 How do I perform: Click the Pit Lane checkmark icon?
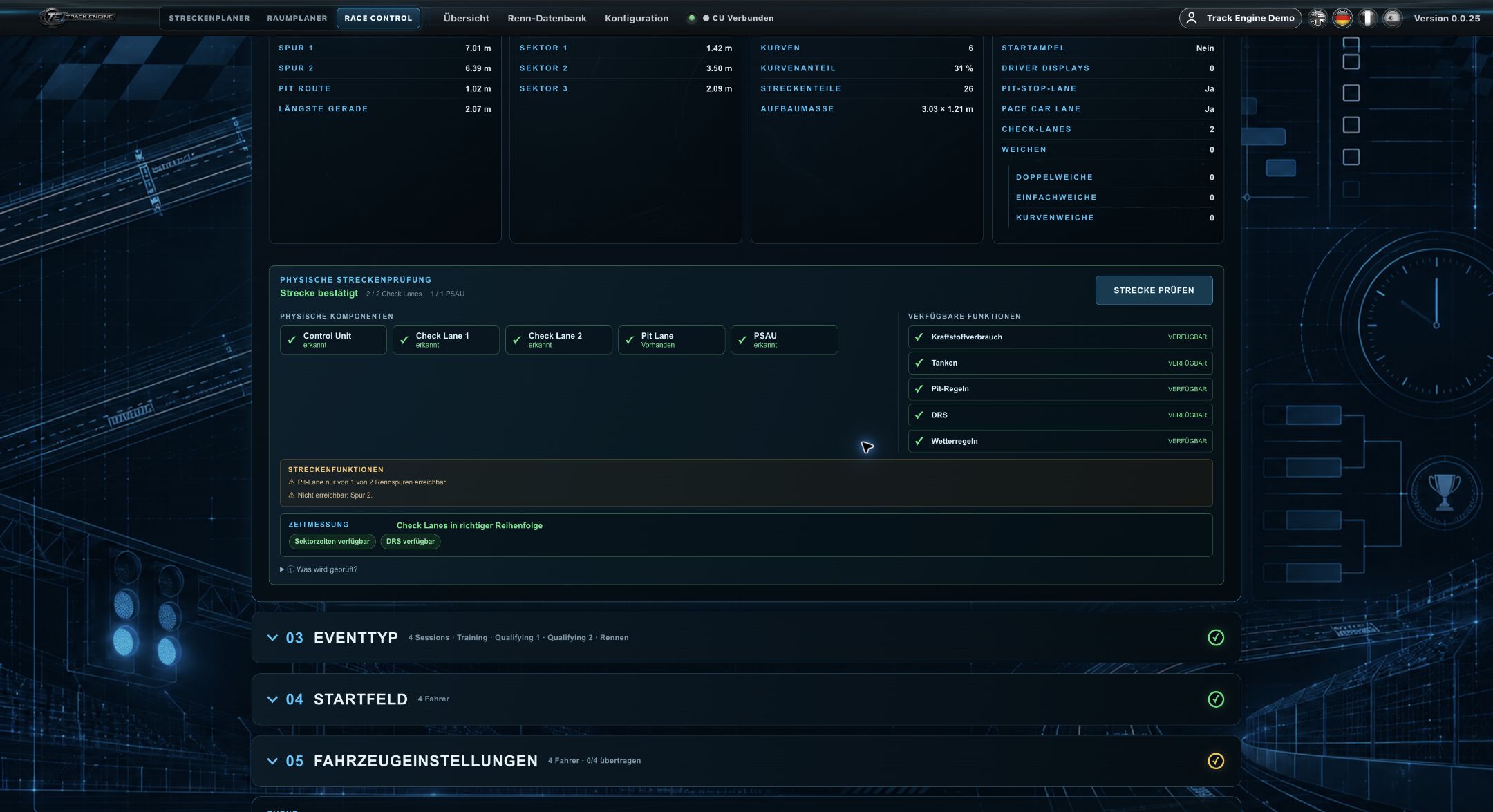click(630, 340)
